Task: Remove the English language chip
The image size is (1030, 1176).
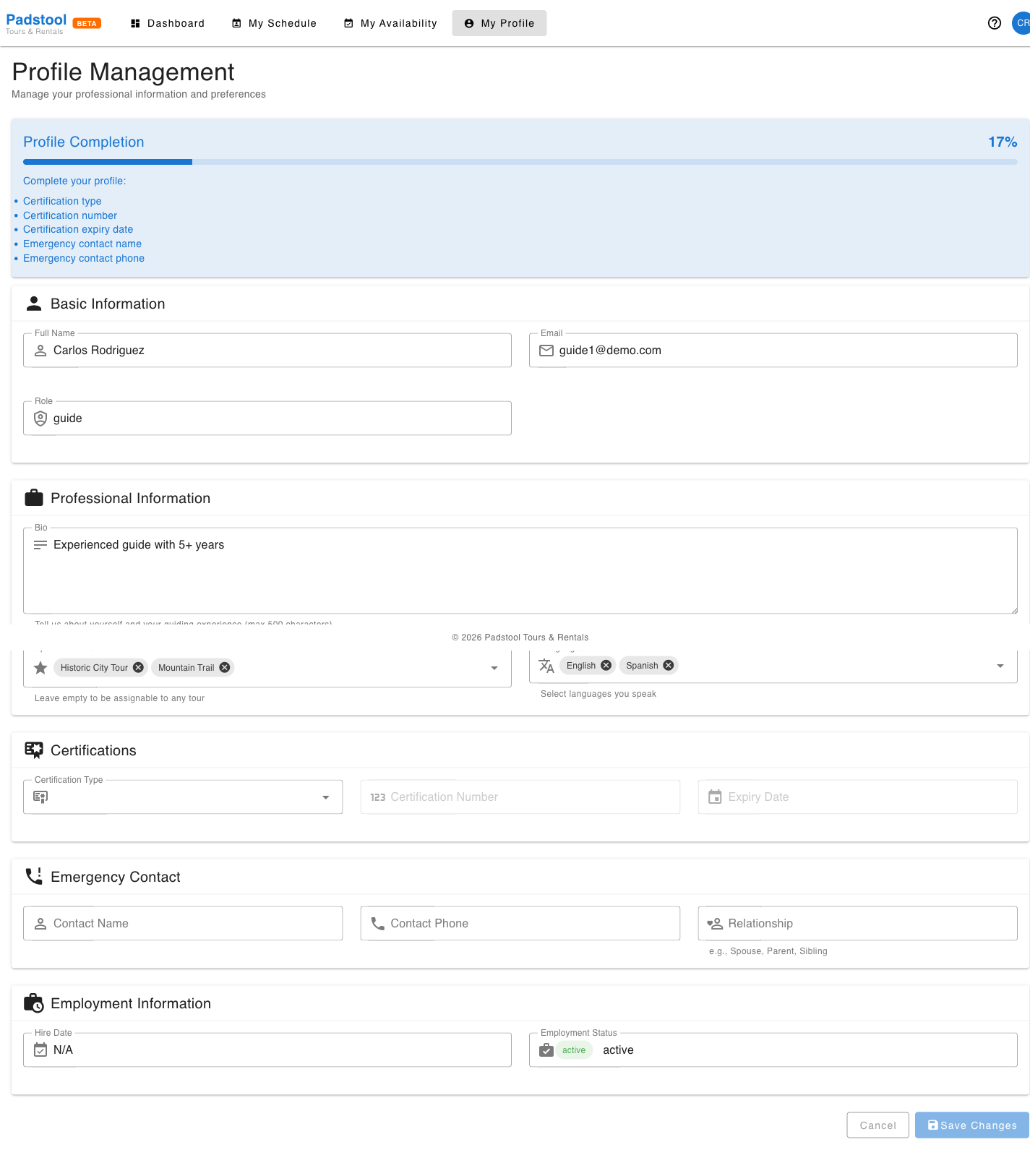Action: 606,666
